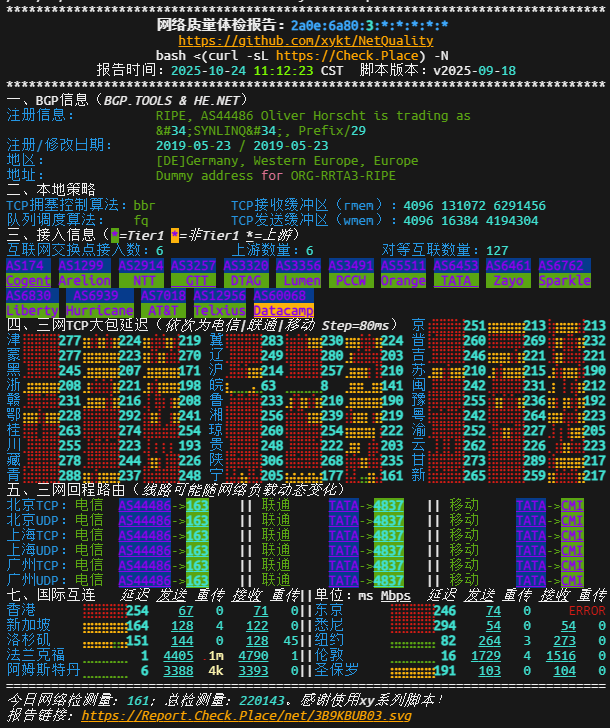Select the Lumen upstream badge
The width and height of the screenshot is (610, 728).
pos(300,281)
